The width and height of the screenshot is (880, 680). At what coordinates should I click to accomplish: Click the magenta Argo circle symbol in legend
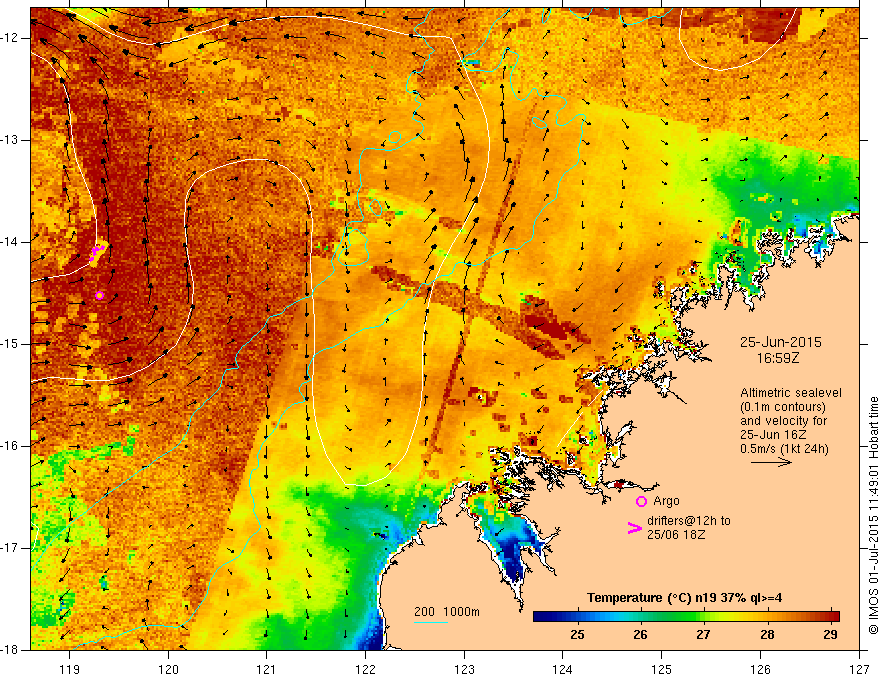[x=641, y=501]
